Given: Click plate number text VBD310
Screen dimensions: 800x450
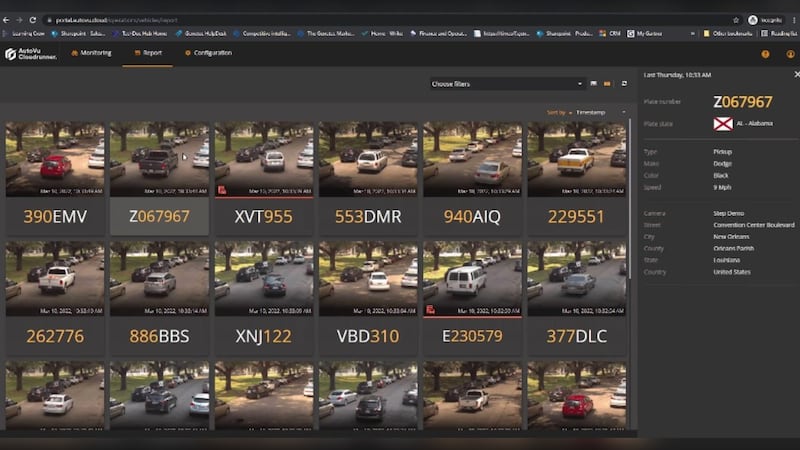Looking at the screenshot, I should pyautogui.click(x=368, y=336).
